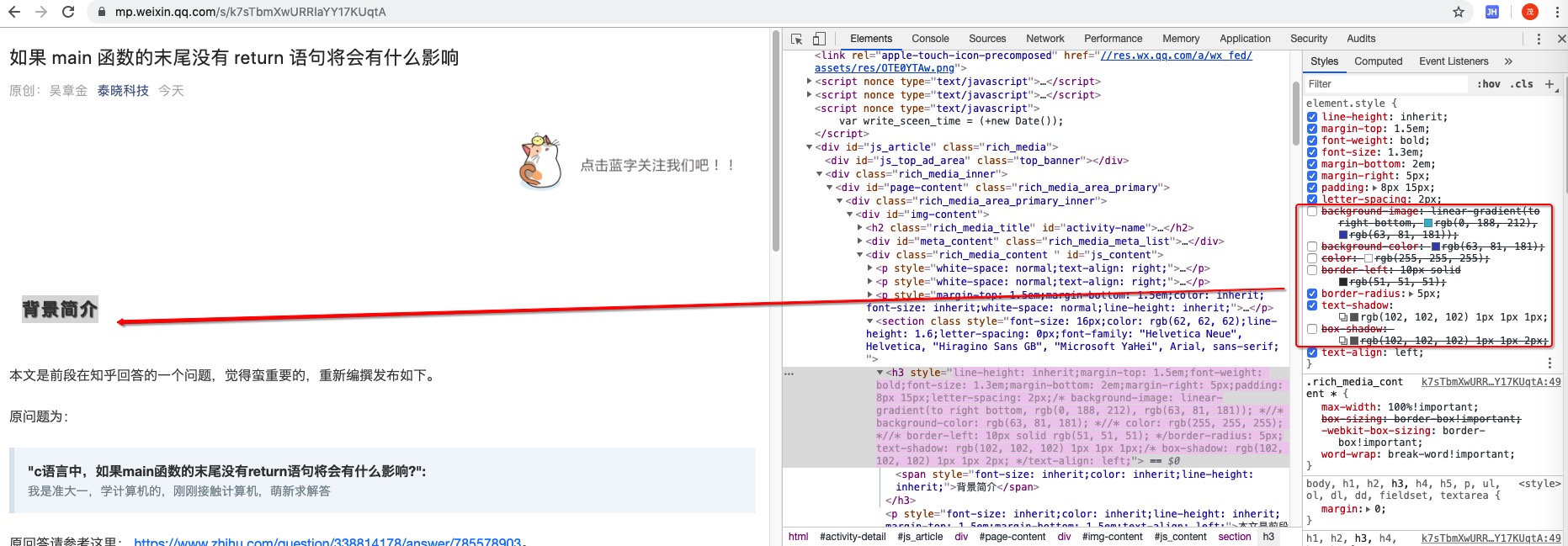Select #js_content in the breadcrumb bar

(1181, 537)
